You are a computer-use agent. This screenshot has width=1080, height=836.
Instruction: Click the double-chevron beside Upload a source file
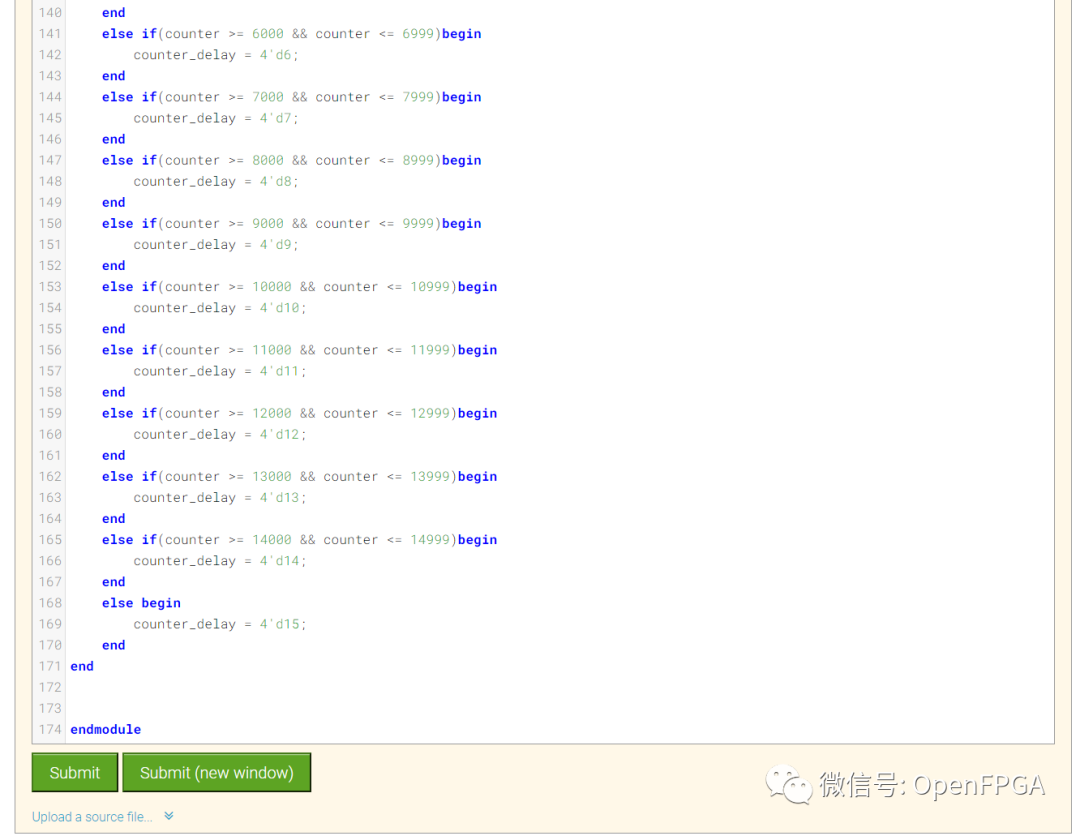[167, 816]
